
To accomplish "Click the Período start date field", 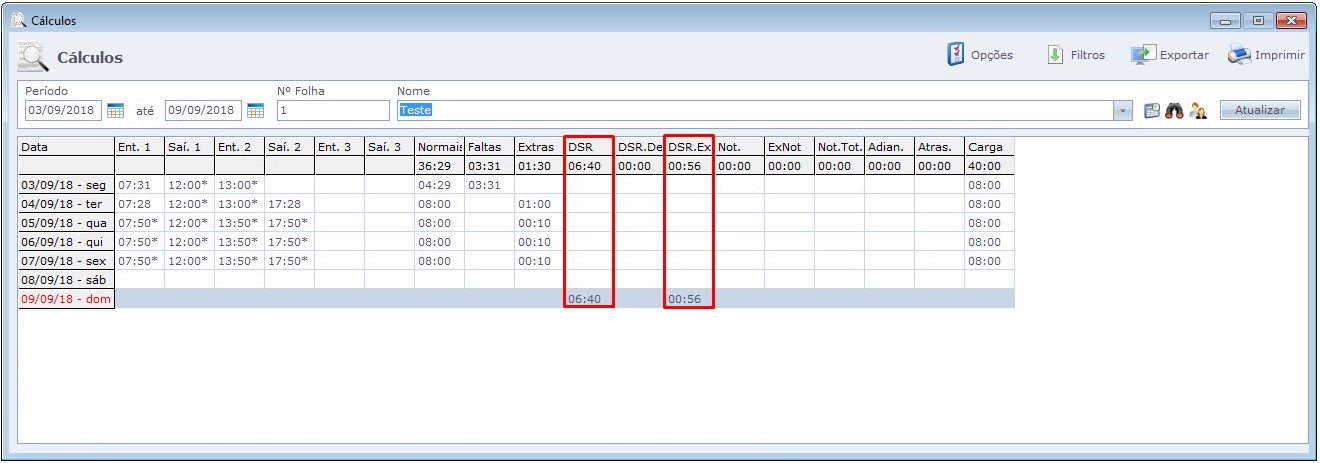I will click(62, 110).
